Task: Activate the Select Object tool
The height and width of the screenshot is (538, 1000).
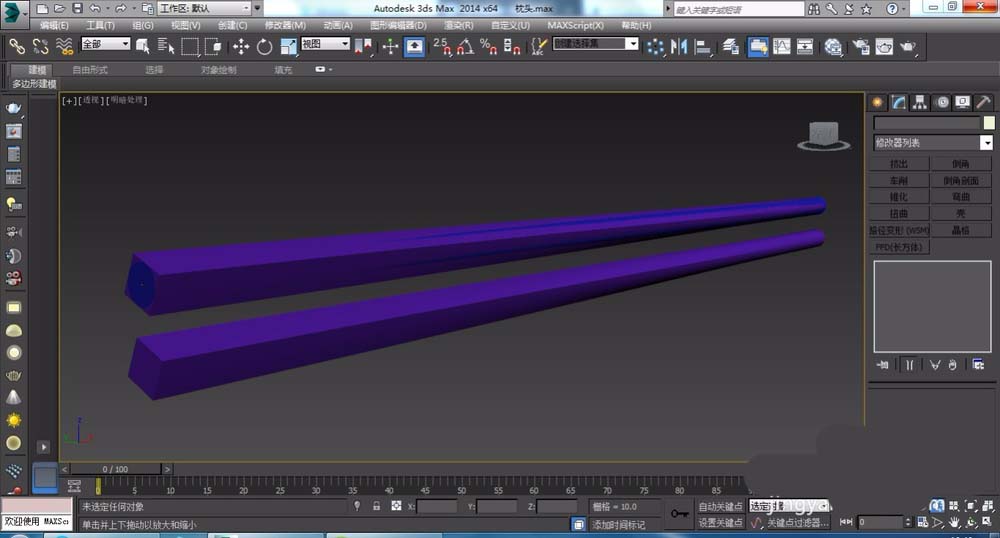Action: pos(143,46)
